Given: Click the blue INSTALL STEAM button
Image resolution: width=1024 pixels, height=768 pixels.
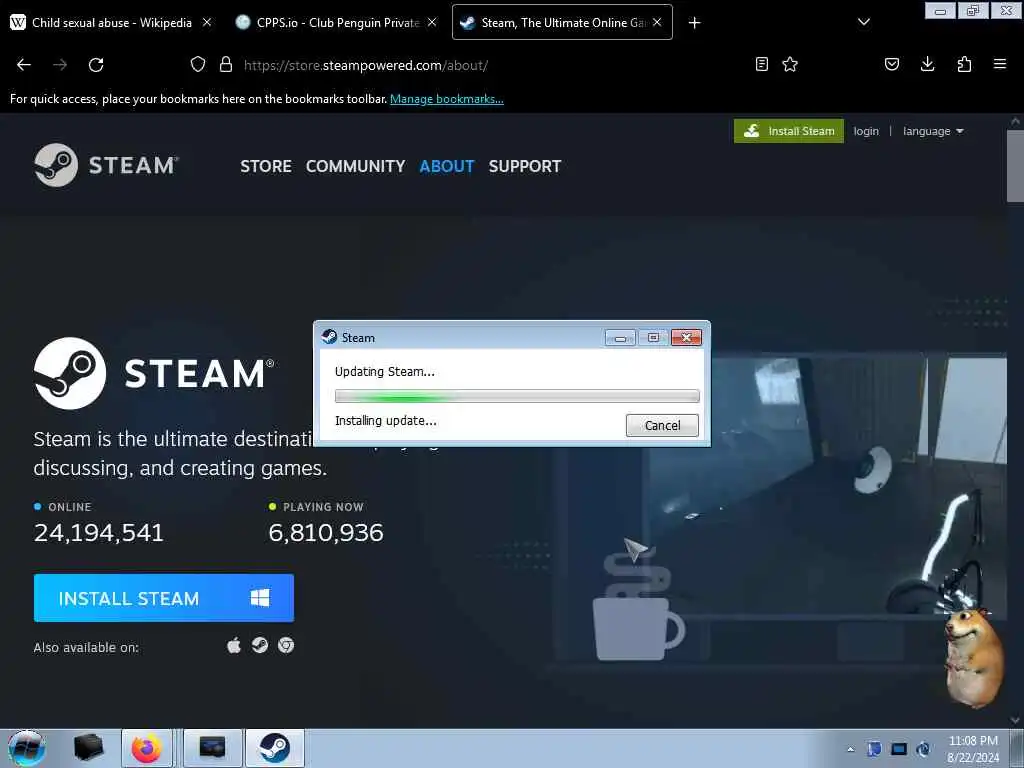Looking at the screenshot, I should tap(164, 598).
